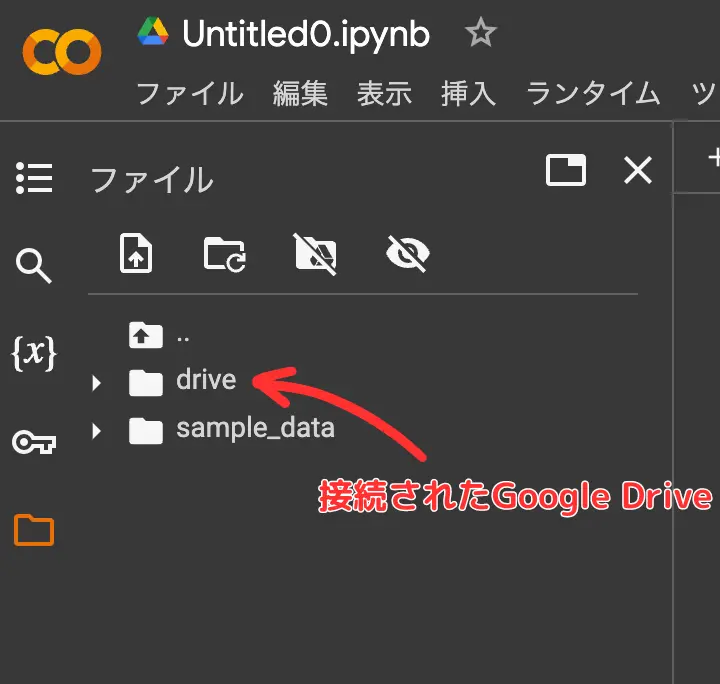Star the Untitled0.ipynb notebook
Screen dimensions: 720x684
(x=480, y=35)
